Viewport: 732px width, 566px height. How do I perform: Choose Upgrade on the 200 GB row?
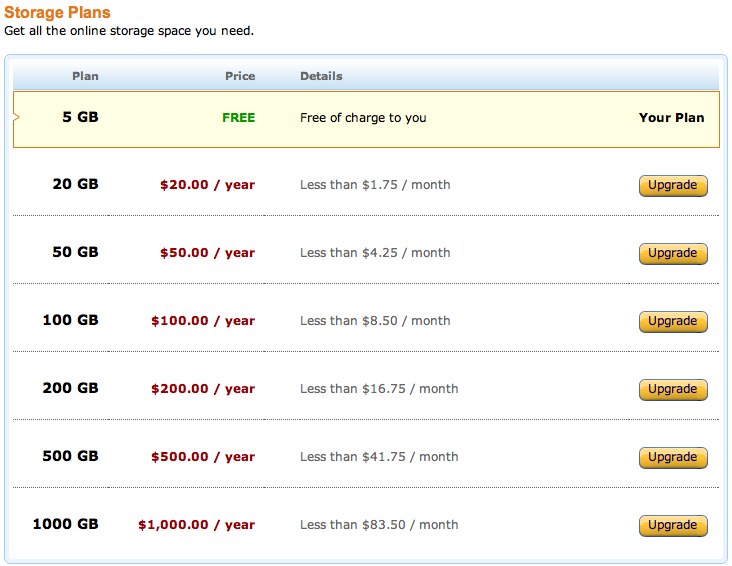point(672,389)
